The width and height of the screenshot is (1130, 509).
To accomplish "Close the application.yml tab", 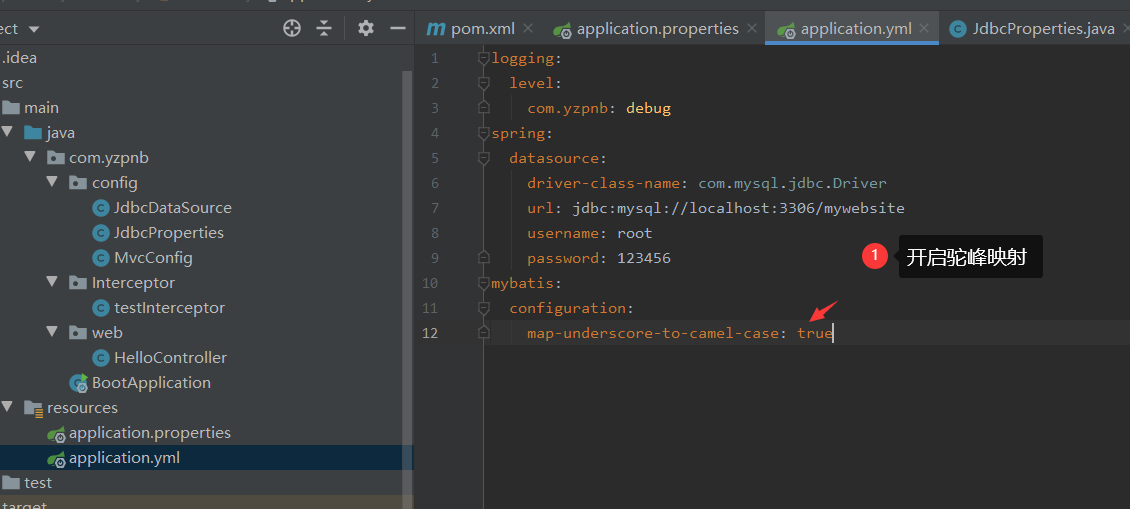I will coord(925,29).
